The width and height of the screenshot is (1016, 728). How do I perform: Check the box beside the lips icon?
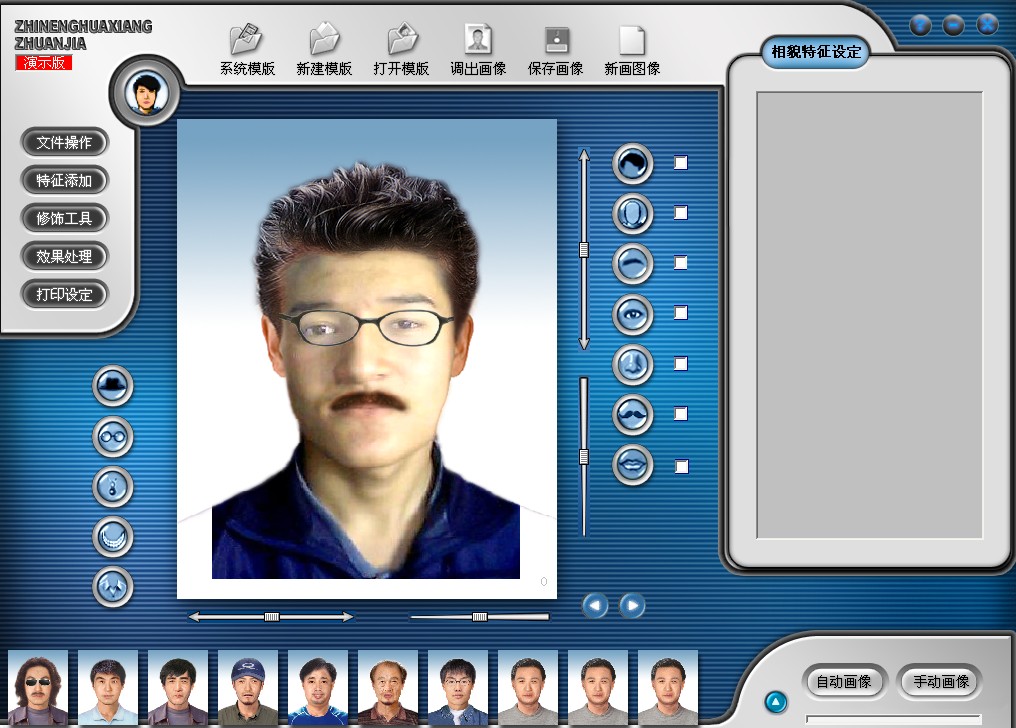(x=681, y=466)
